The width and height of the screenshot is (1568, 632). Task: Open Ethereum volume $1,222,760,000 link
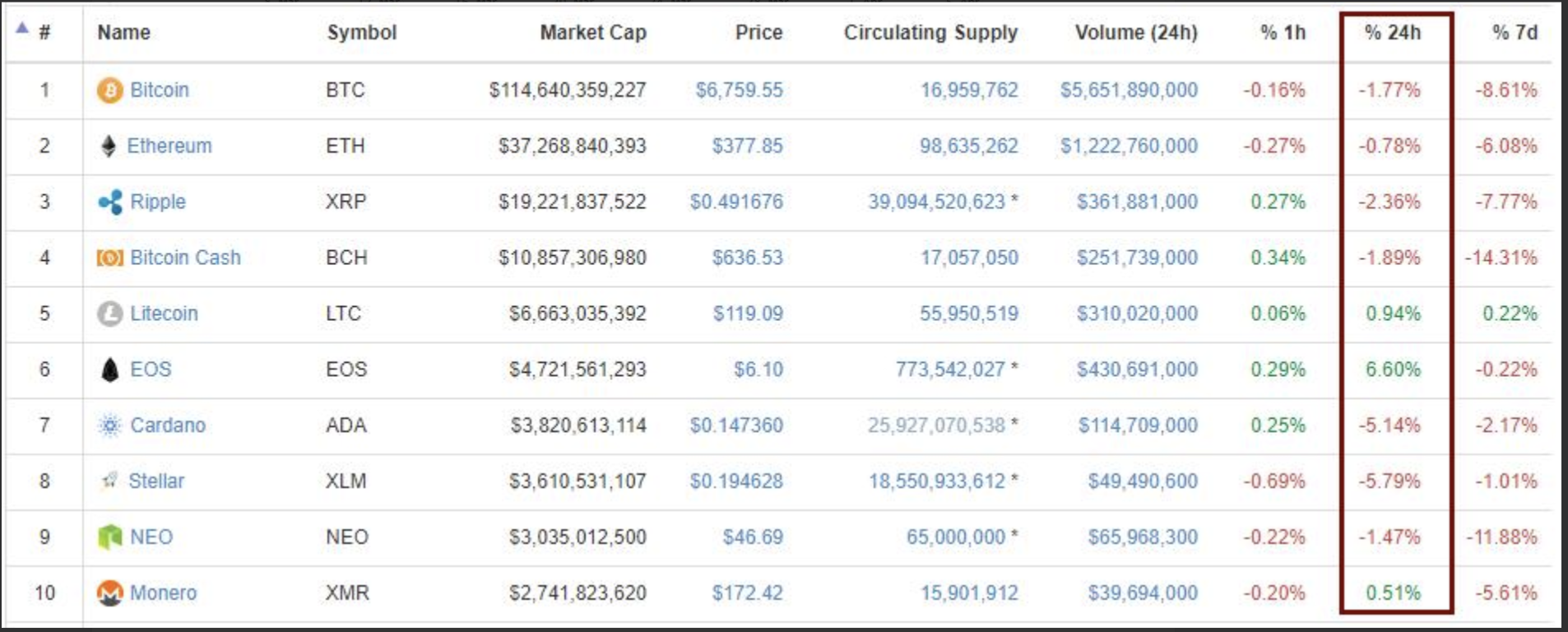pos(1129,146)
